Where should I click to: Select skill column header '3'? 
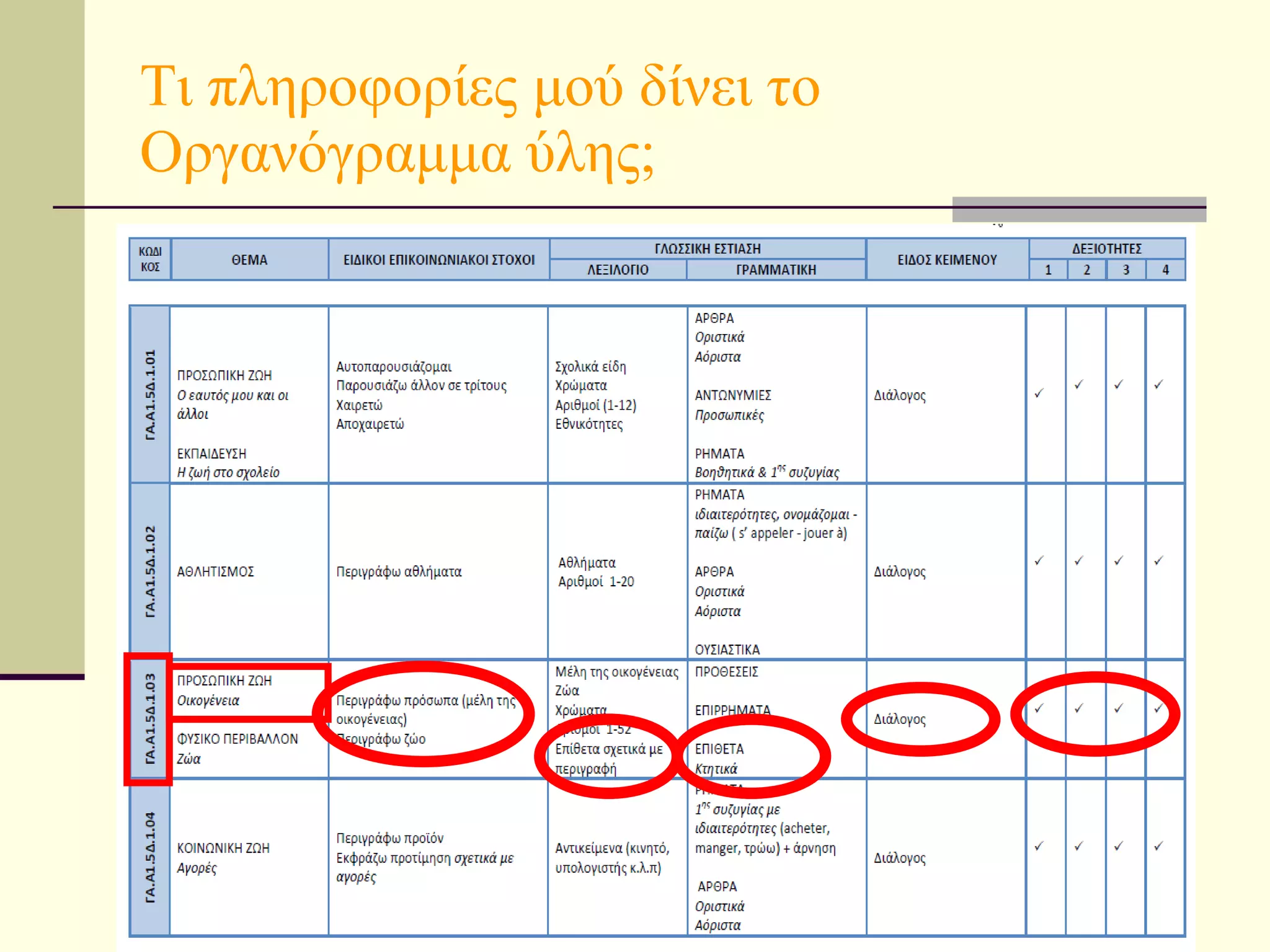[1126, 270]
